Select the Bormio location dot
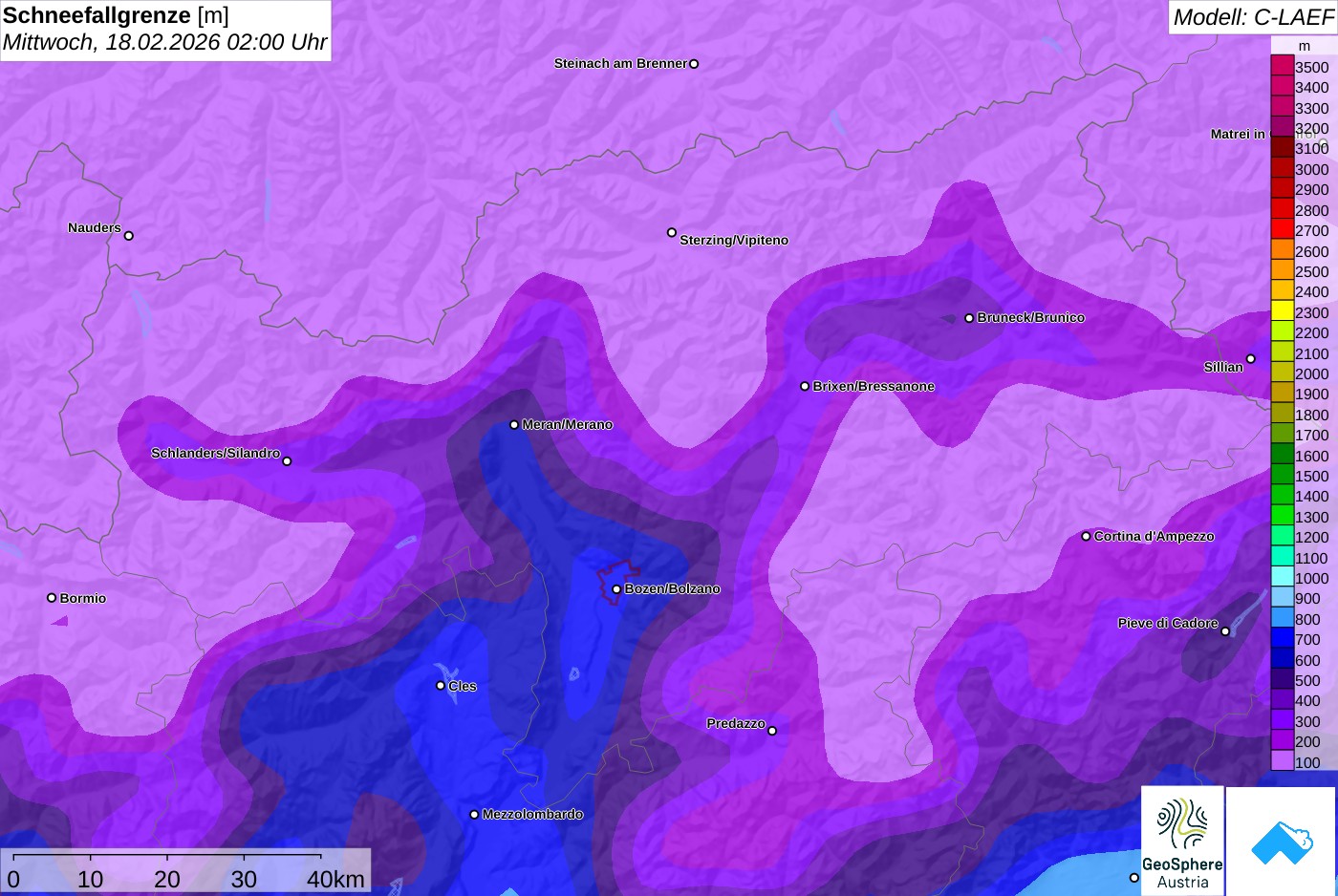This screenshot has height=896, width=1338. coord(52,598)
